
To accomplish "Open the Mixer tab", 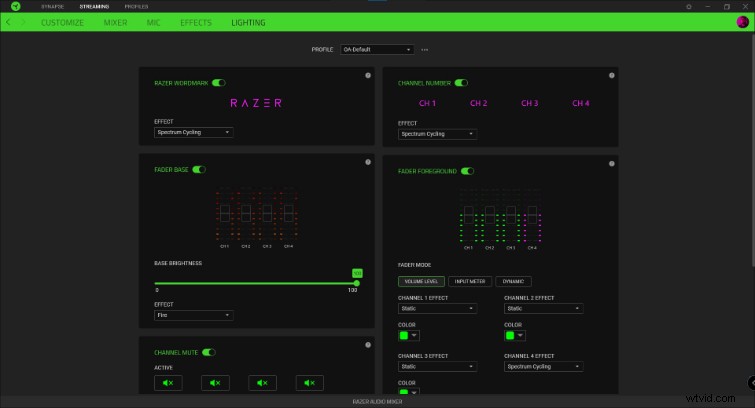I will coord(116,23).
